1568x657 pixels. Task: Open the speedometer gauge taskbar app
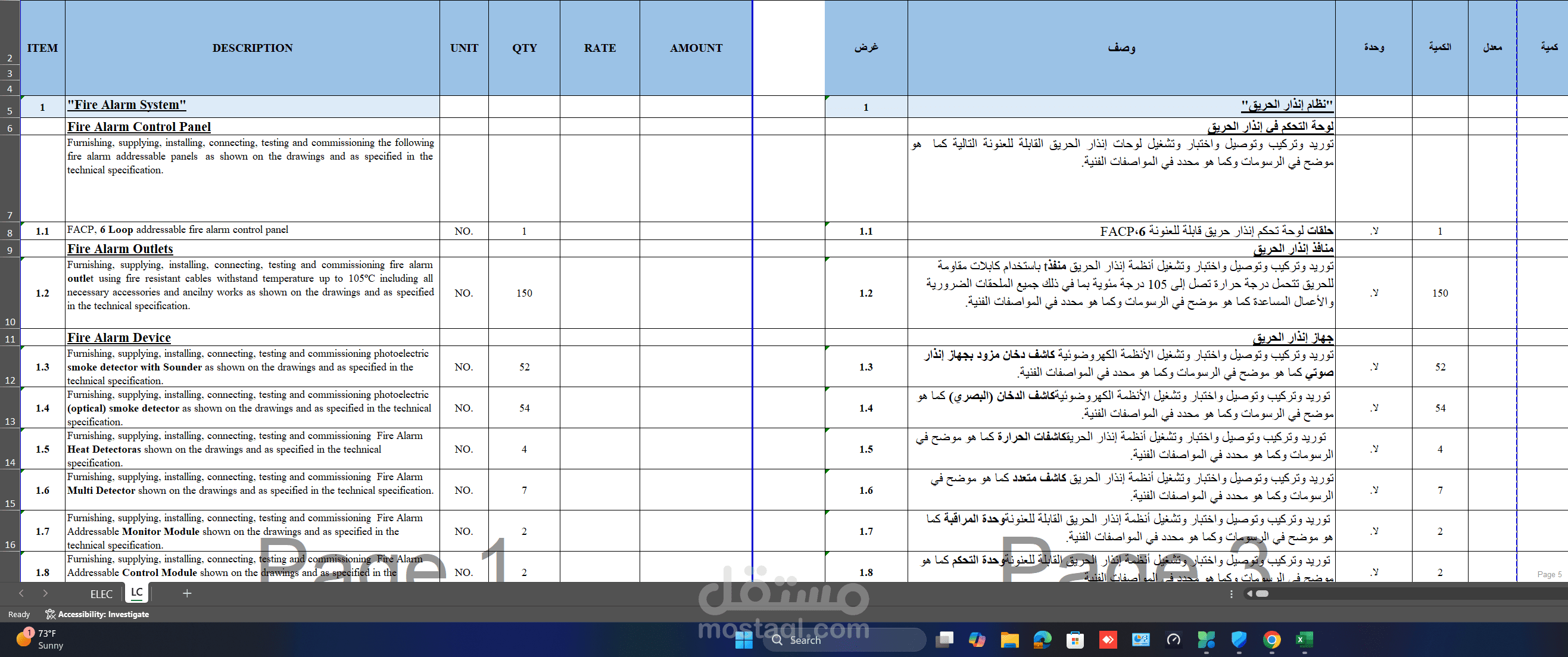point(1173,640)
